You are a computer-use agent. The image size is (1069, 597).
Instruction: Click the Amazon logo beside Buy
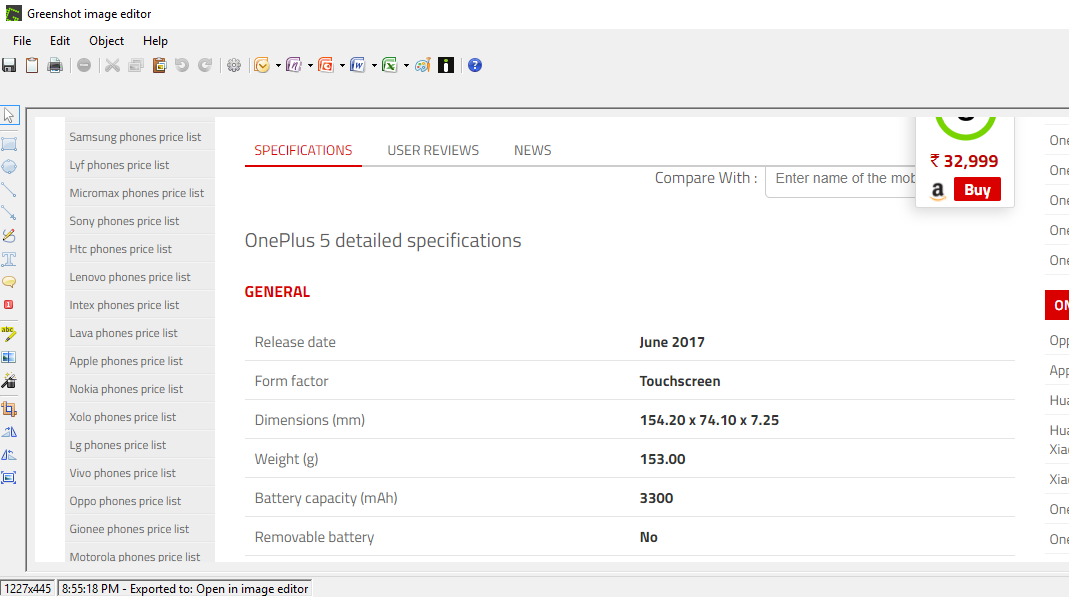coord(938,191)
